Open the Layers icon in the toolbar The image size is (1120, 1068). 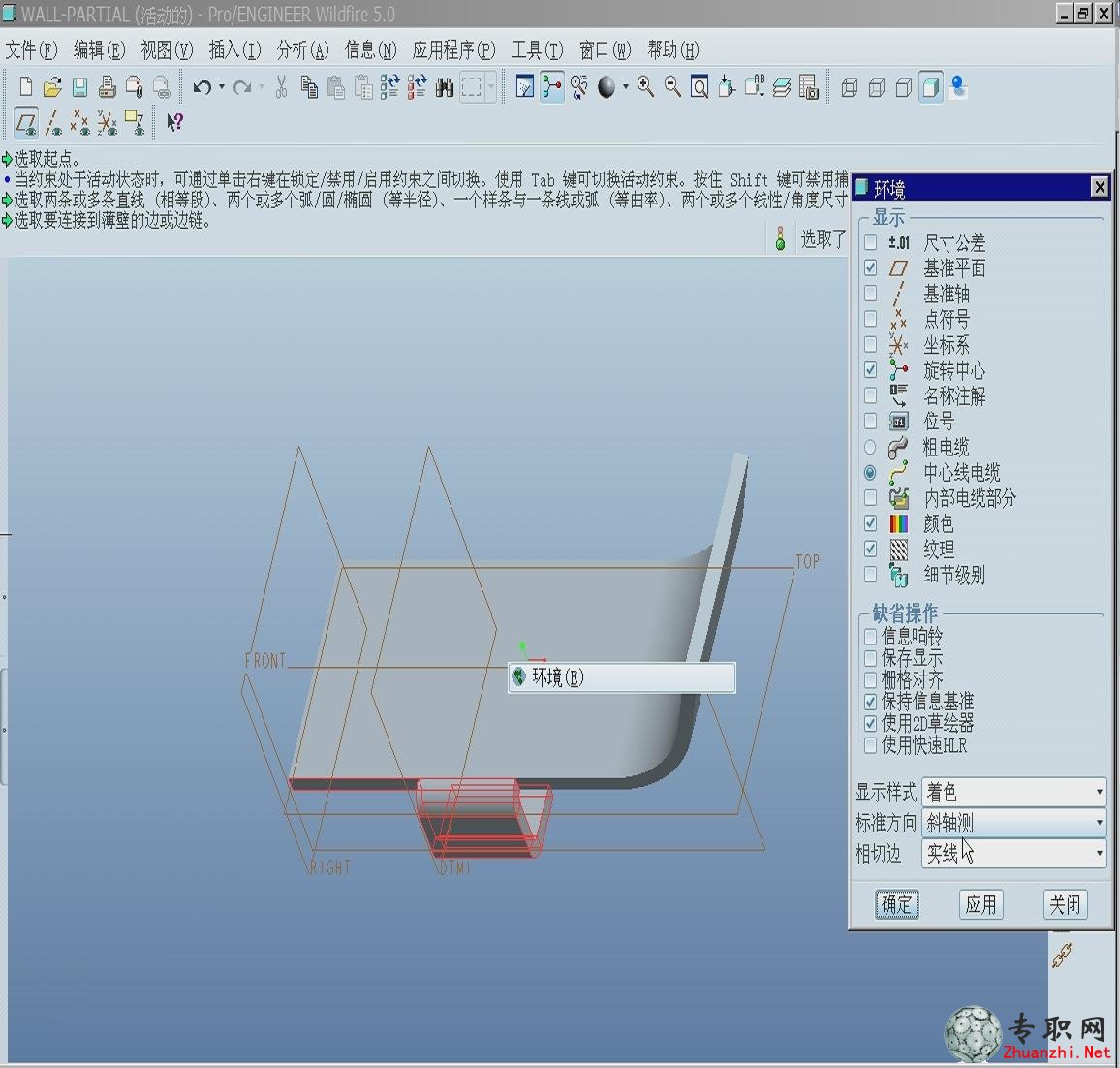pyautogui.click(x=782, y=87)
